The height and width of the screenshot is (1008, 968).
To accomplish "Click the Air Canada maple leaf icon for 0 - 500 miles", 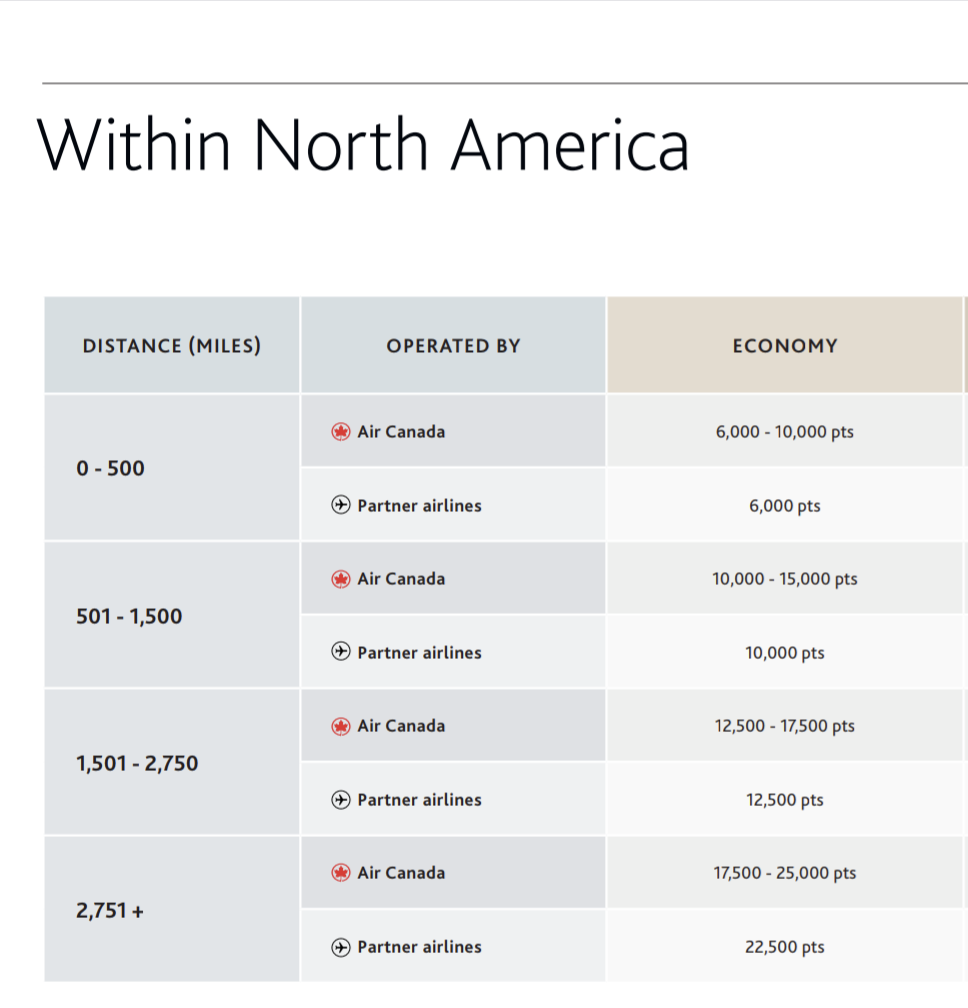I will tap(341, 432).
